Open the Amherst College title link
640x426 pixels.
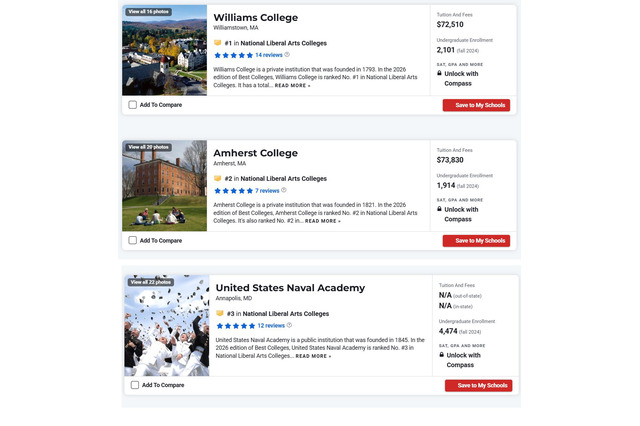(255, 153)
